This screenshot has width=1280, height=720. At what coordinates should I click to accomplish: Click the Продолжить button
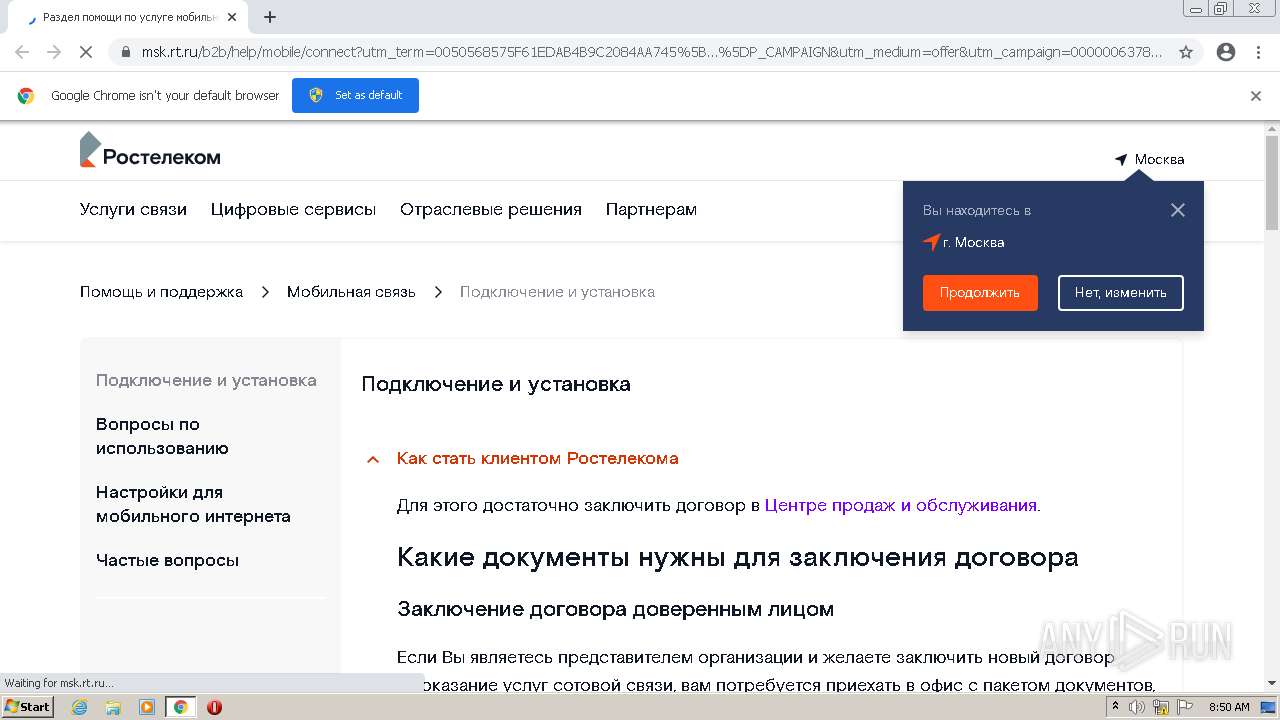point(980,293)
